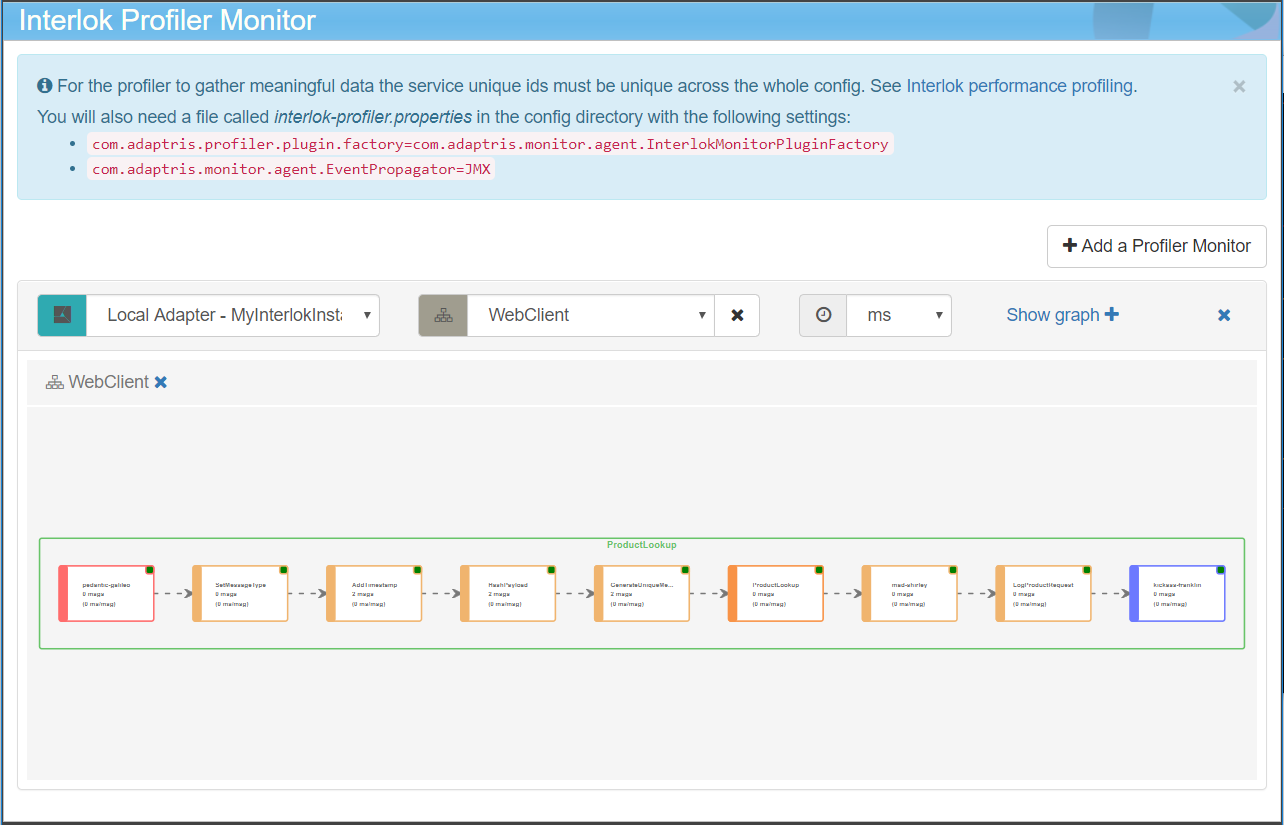Click green status square on HashPayload node

point(552,570)
